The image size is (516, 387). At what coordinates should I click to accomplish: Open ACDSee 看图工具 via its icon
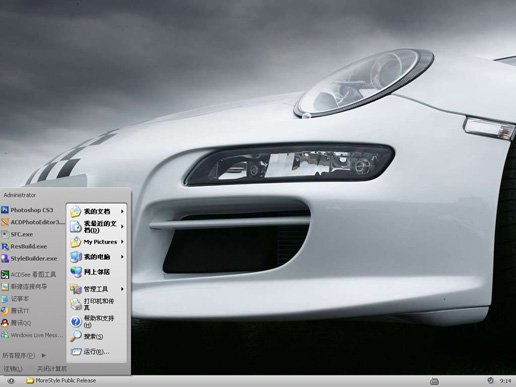(5, 274)
